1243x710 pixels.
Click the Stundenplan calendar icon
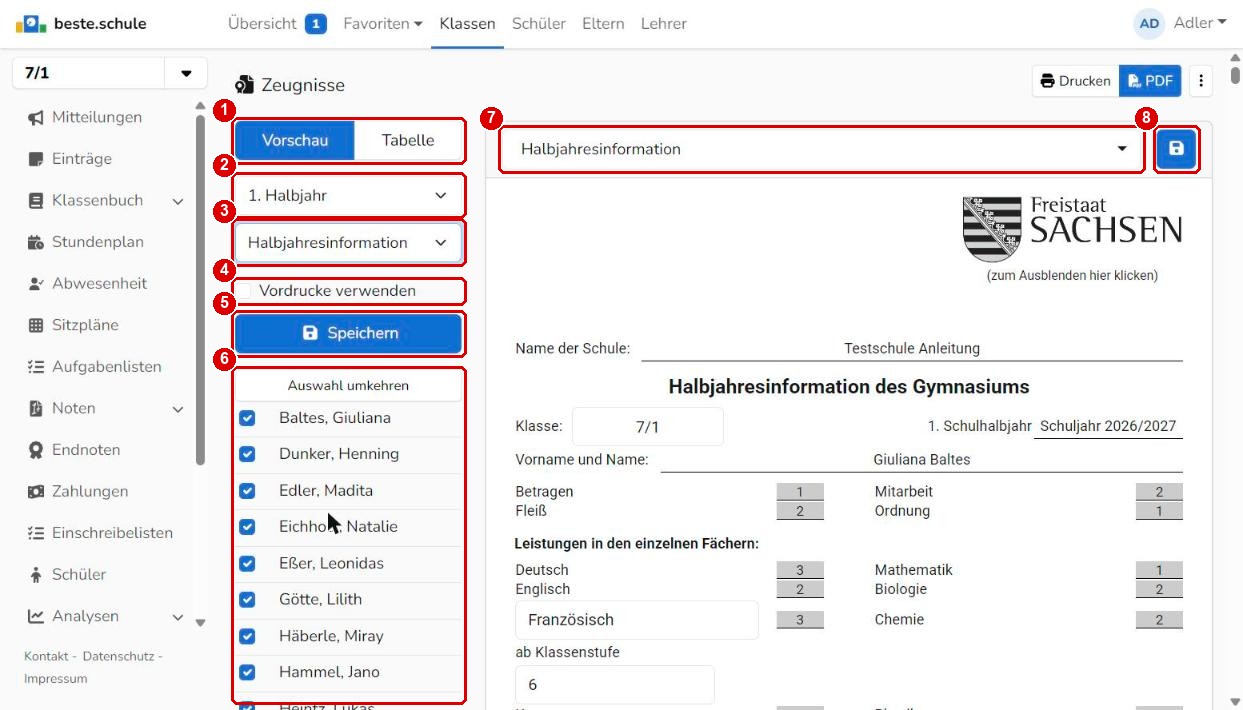[x=36, y=242]
